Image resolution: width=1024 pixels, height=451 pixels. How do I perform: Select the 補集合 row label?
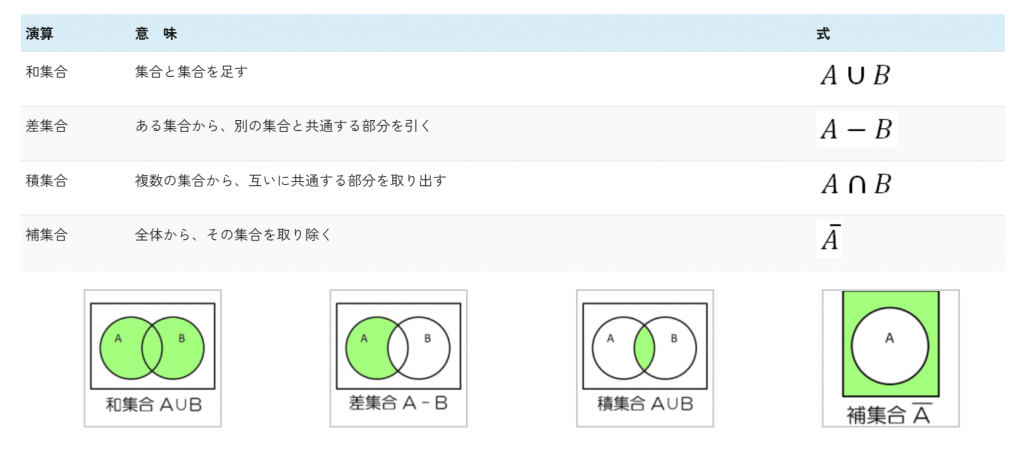click(46, 235)
